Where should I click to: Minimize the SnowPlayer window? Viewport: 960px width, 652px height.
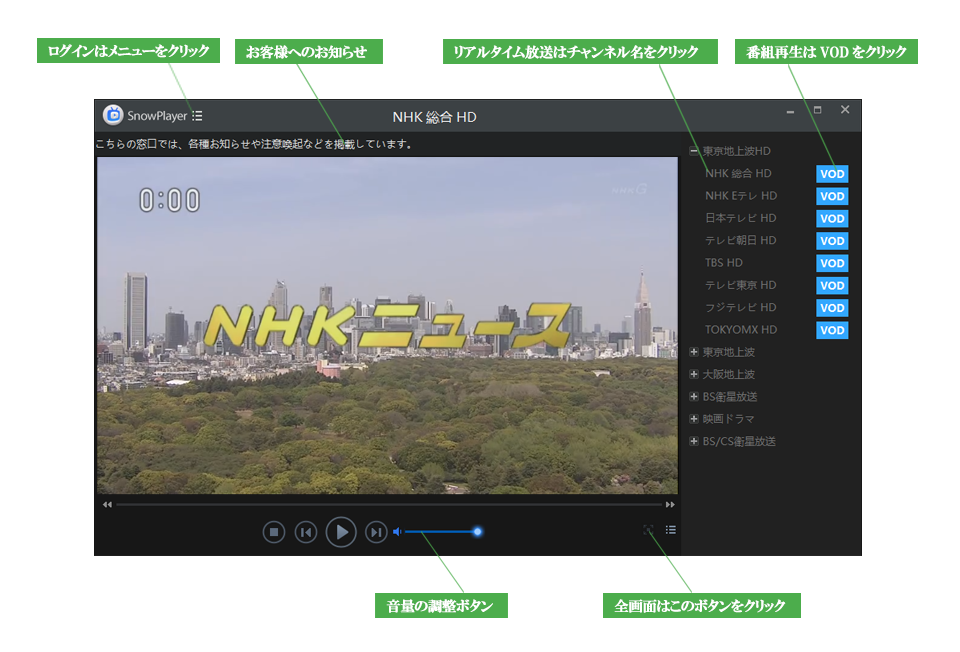point(790,111)
